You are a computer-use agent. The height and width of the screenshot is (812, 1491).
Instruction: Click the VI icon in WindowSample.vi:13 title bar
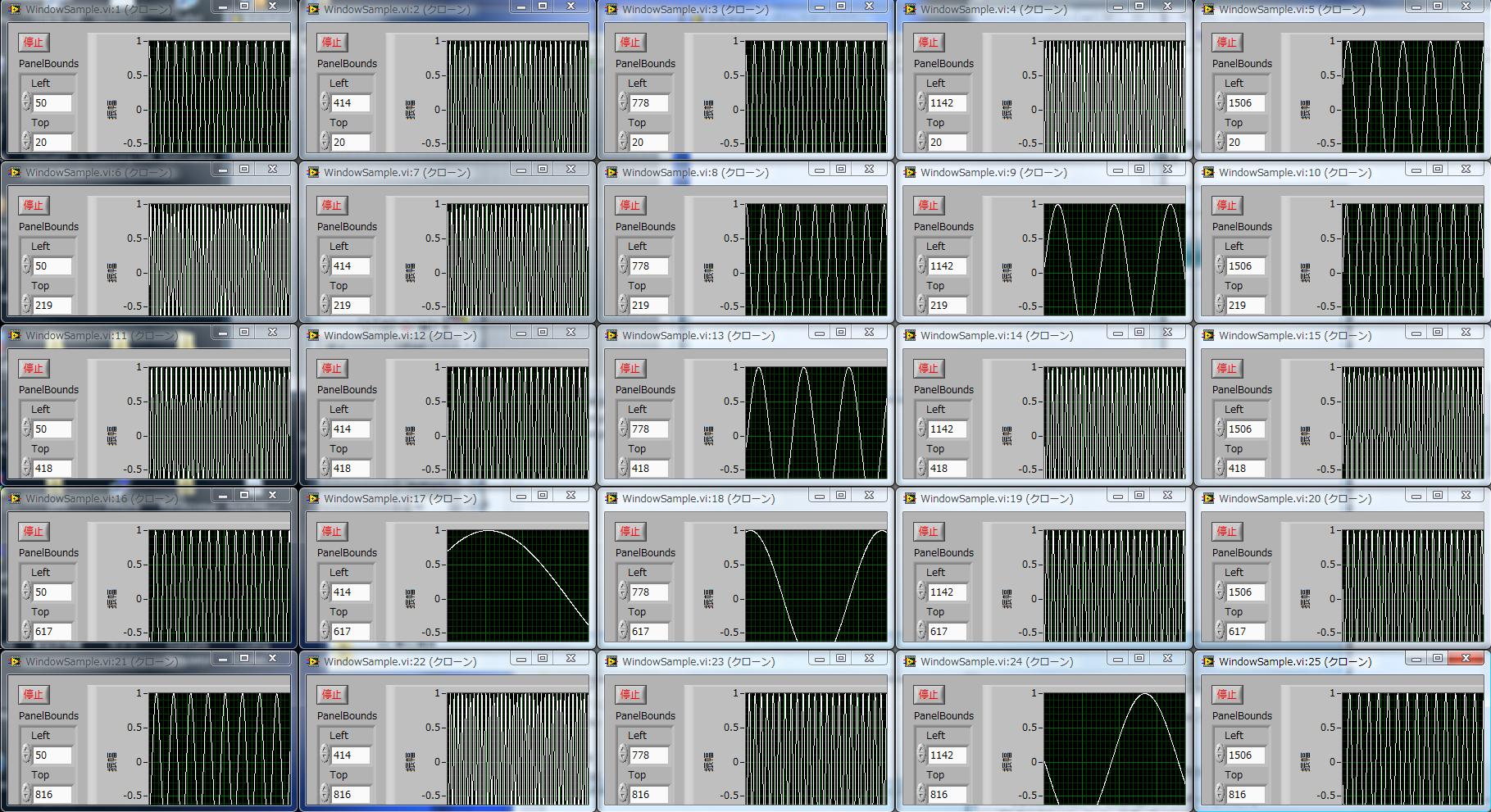point(611,335)
